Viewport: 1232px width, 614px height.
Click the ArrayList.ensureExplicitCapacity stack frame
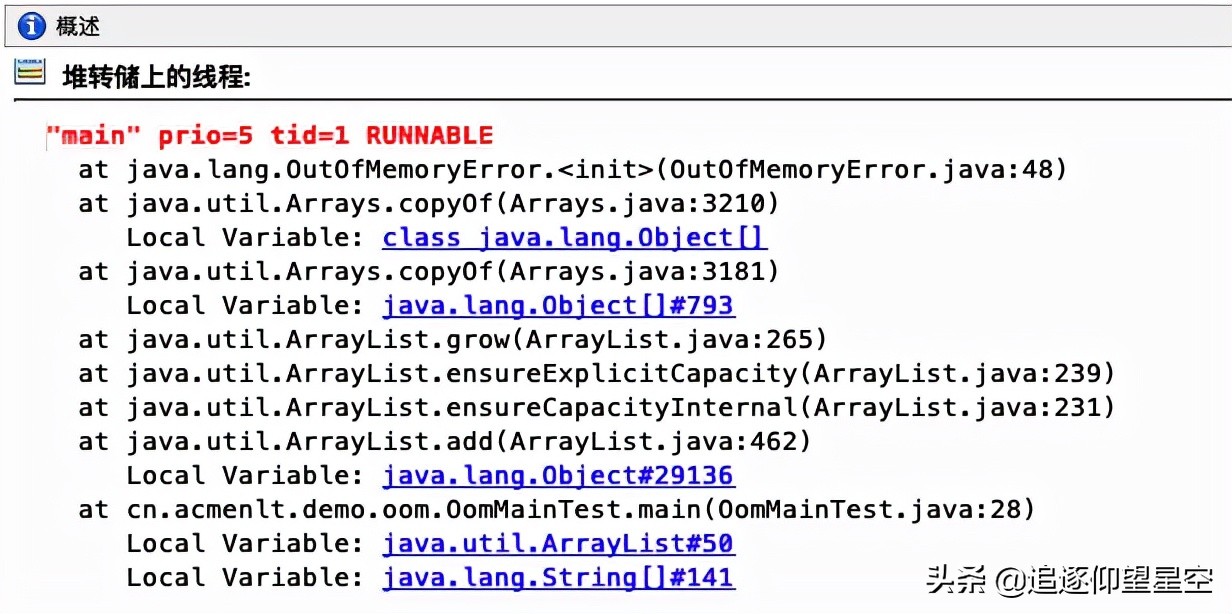596,373
